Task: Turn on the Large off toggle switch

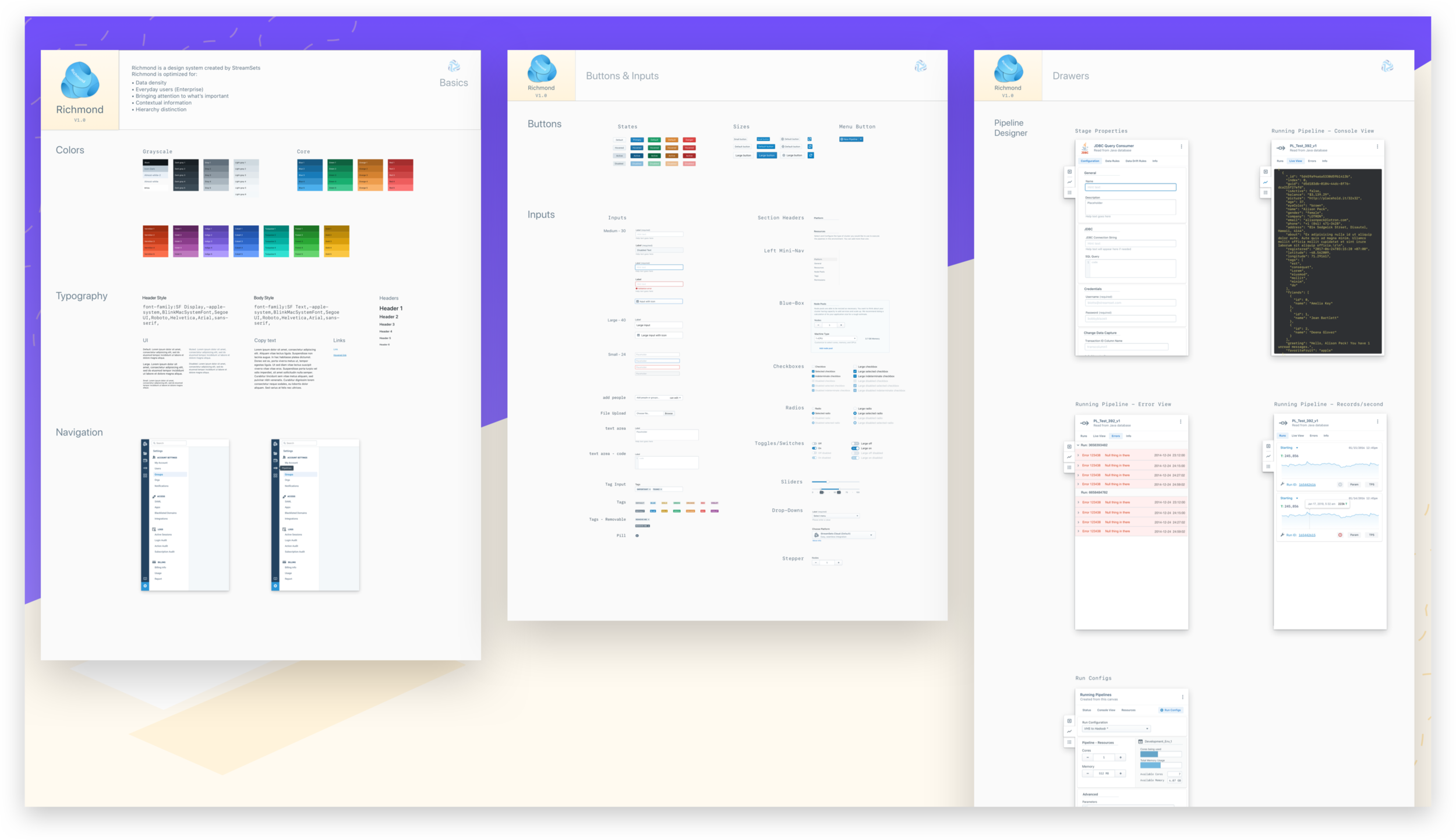Action: click(x=855, y=444)
